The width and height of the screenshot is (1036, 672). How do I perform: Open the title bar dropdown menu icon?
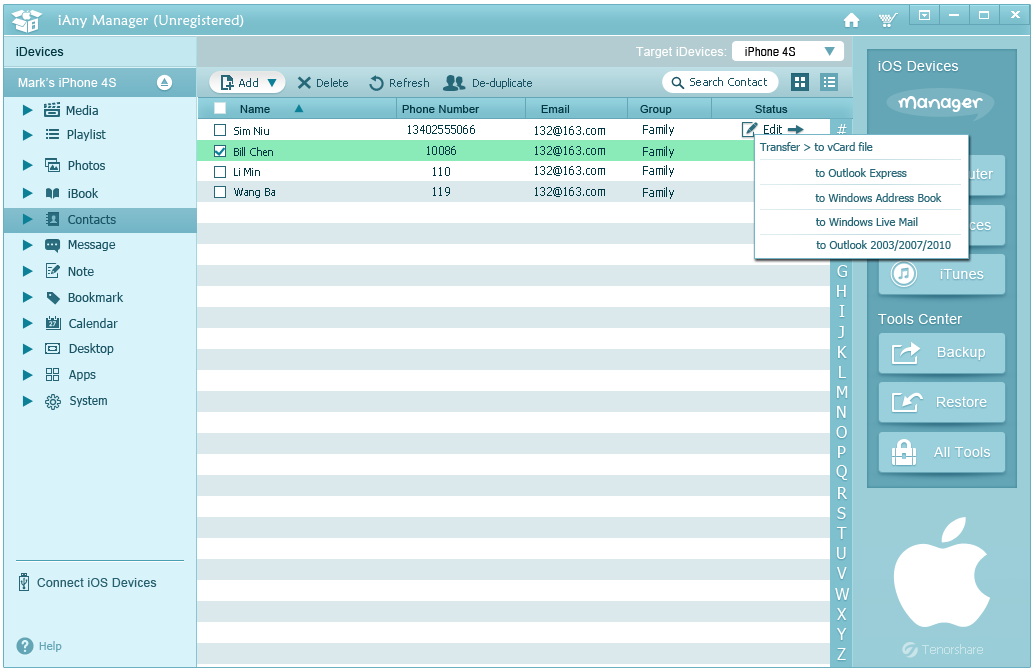click(x=924, y=15)
